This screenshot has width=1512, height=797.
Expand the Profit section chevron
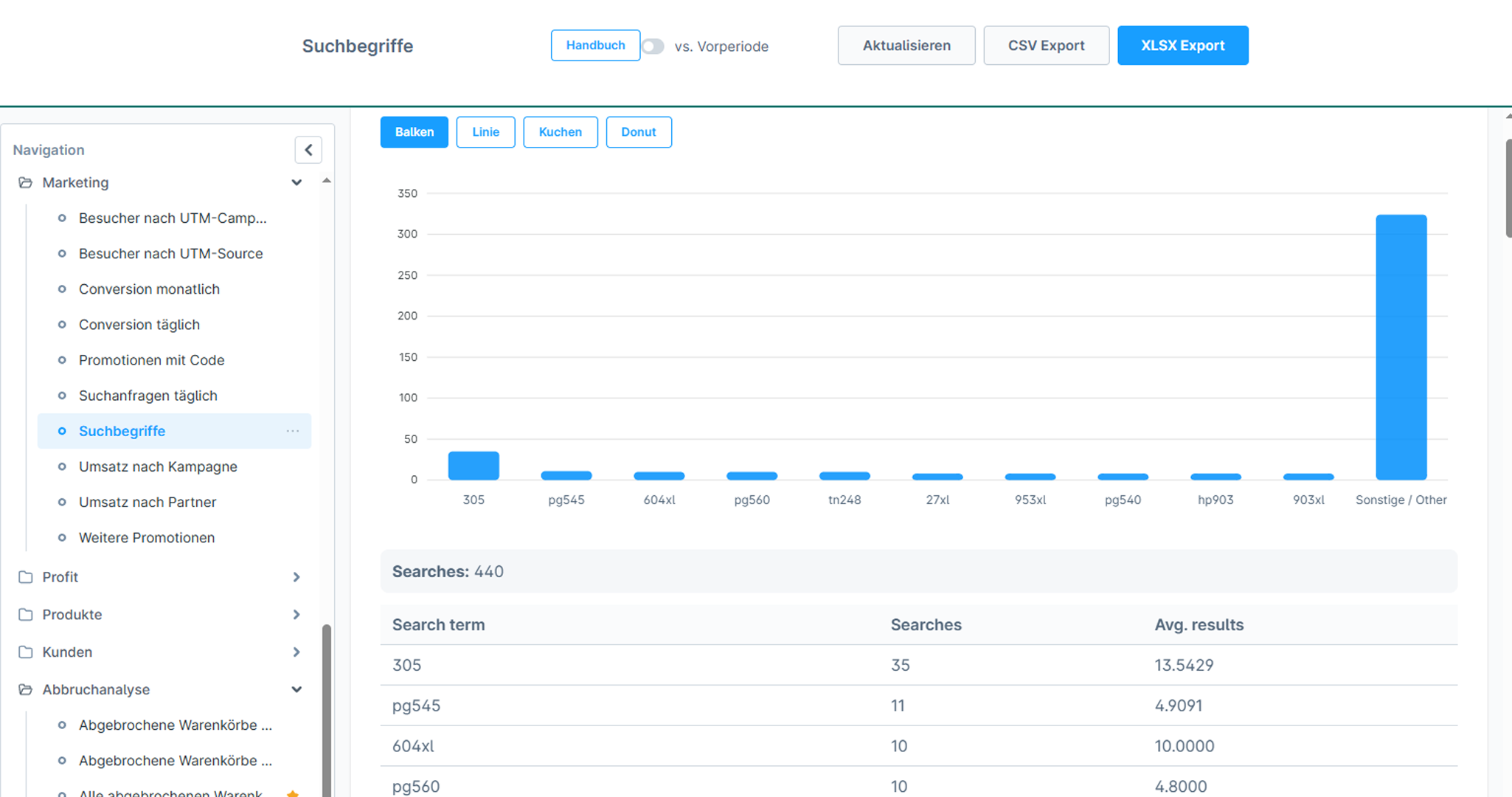pyautogui.click(x=296, y=577)
